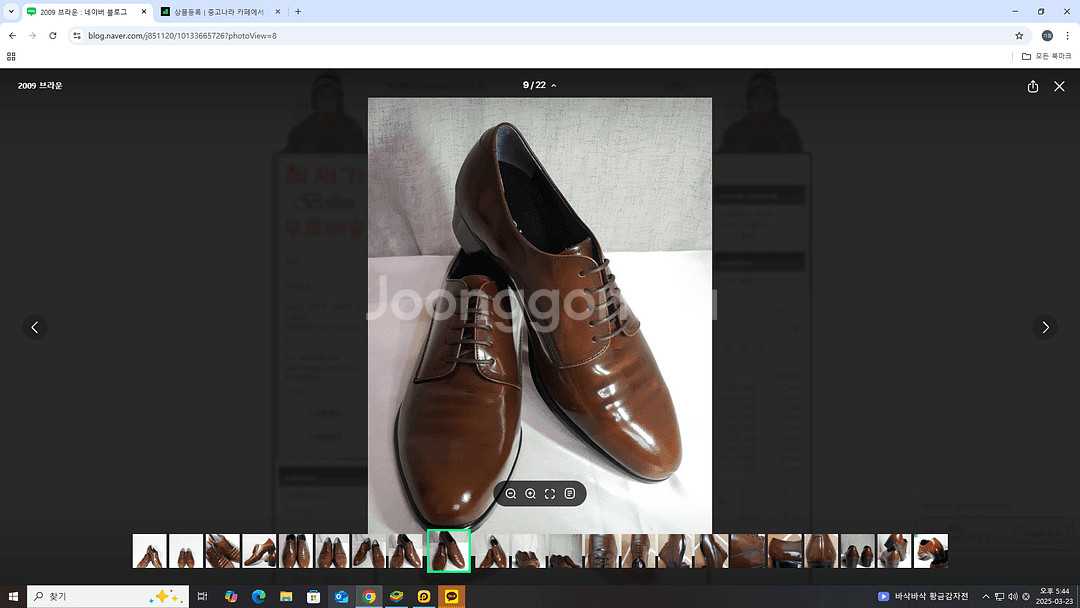Close the 2009 브라운 네이버 블로그 tab

tap(144, 12)
